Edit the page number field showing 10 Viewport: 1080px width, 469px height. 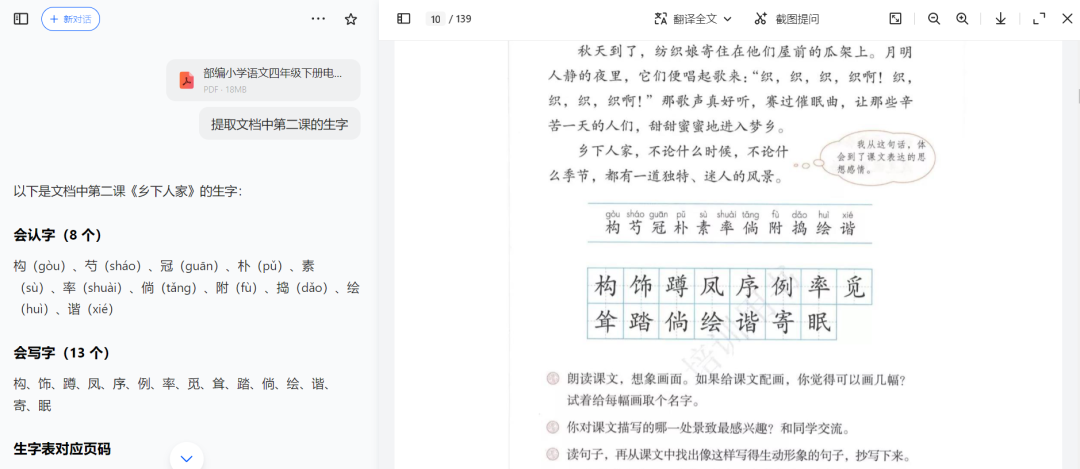coord(435,19)
